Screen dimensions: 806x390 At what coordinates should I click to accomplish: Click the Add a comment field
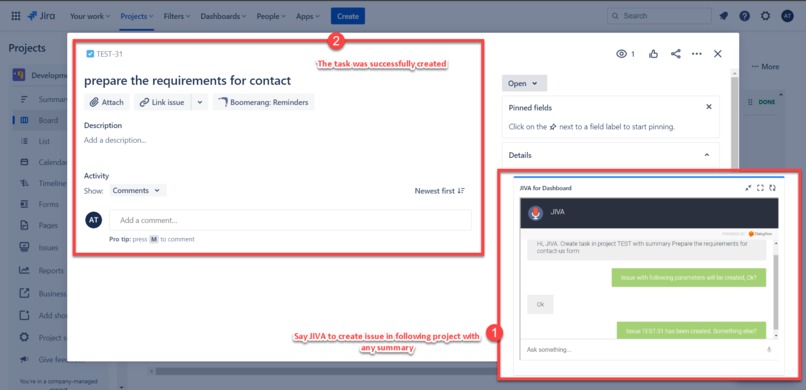click(290, 220)
